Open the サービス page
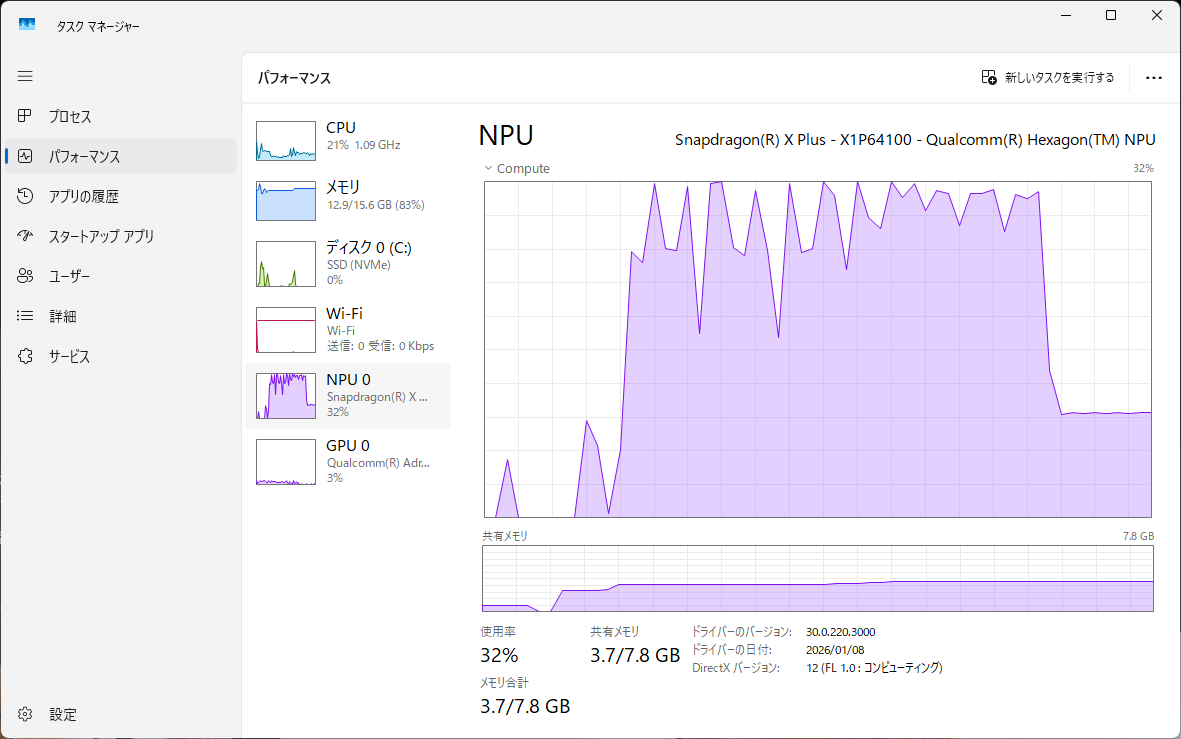This screenshot has height=739, width=1181. click(69, 356)
